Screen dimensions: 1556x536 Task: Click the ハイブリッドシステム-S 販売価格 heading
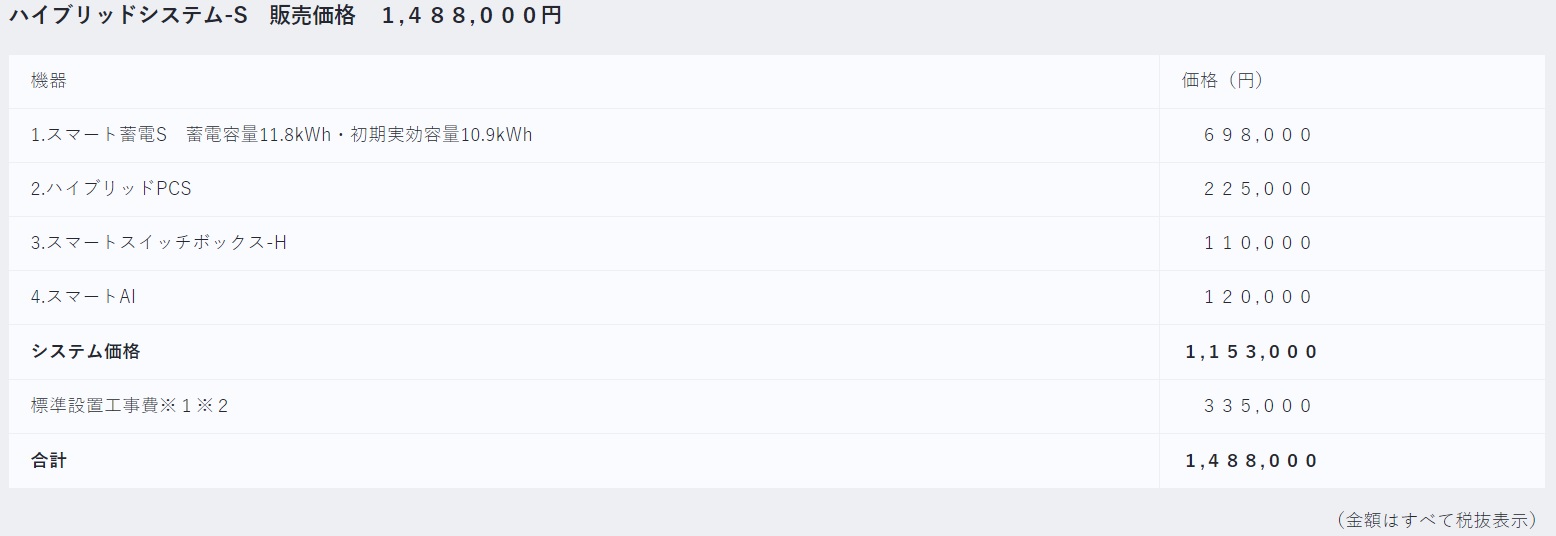coord(285,16)
